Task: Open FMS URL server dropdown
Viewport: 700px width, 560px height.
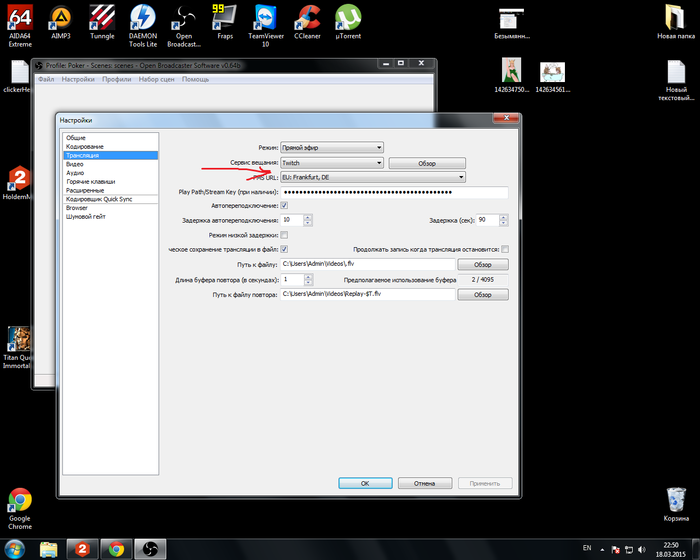Action: point(373,177)
